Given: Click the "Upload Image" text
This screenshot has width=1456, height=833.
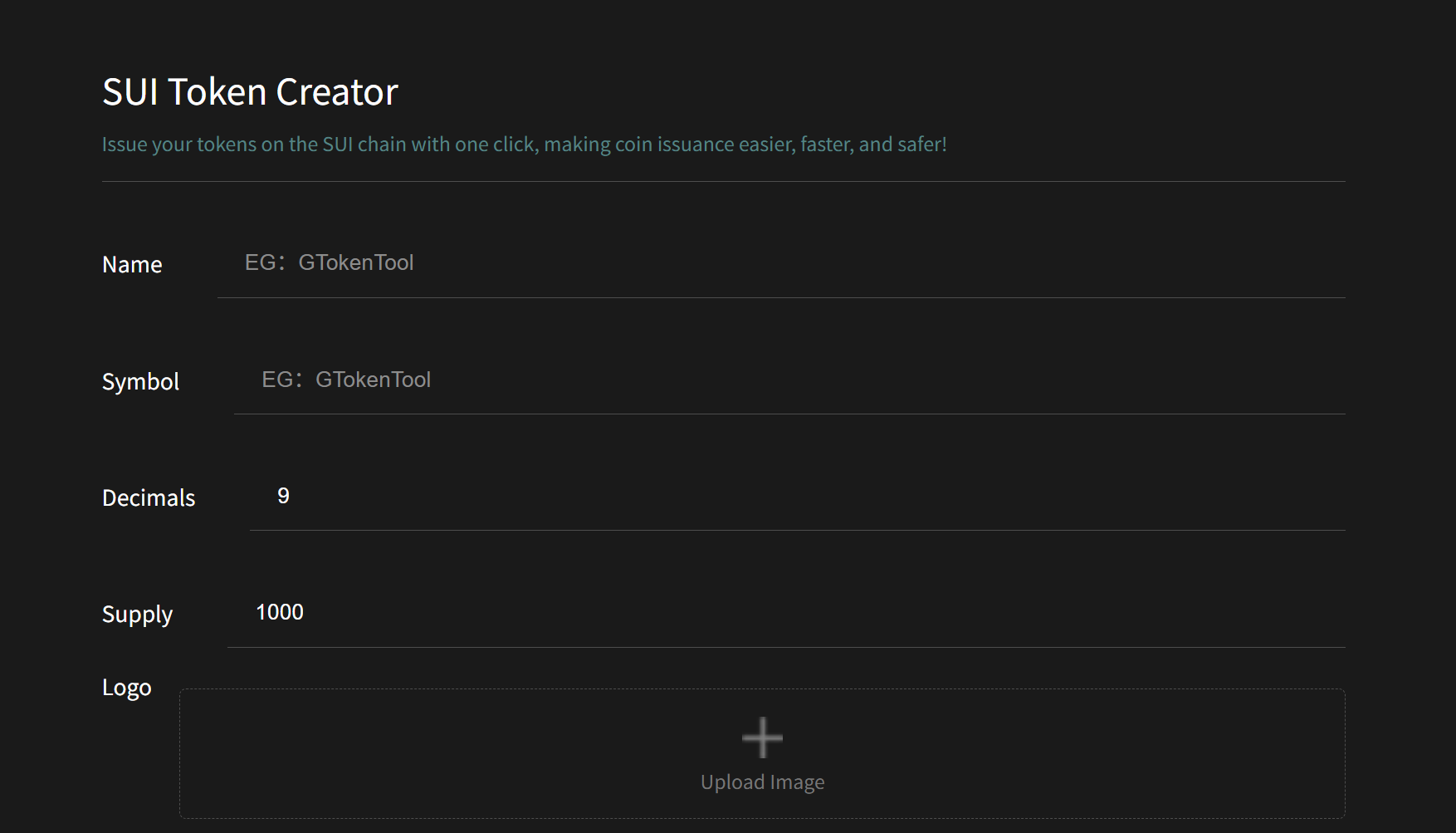Looking at the screenshot, I should [x=762, y=782].
